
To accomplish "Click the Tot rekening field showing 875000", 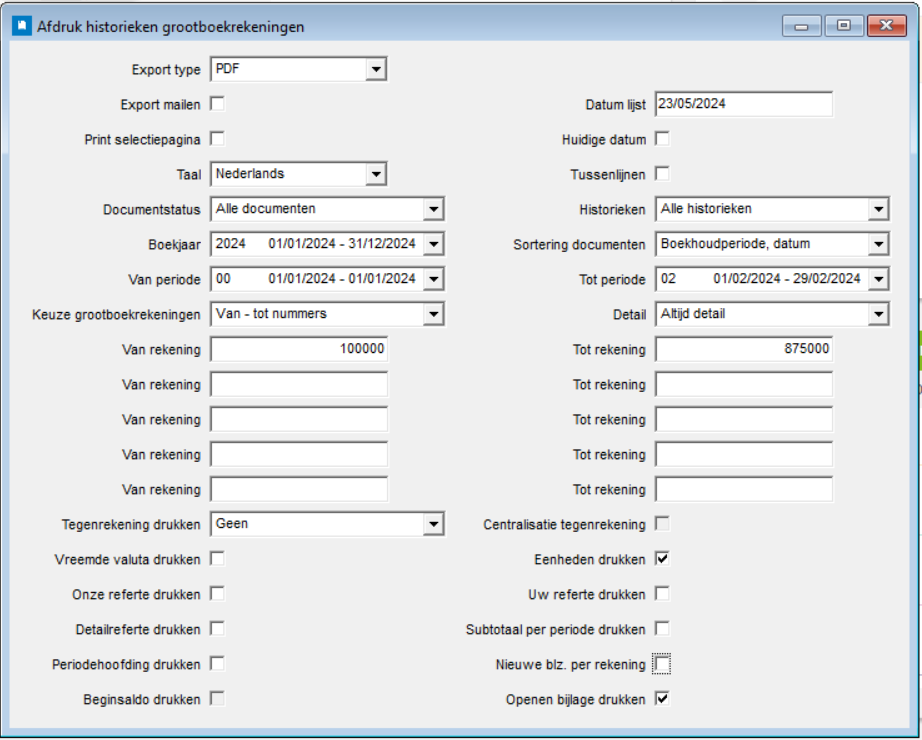I will click(743, 349).
